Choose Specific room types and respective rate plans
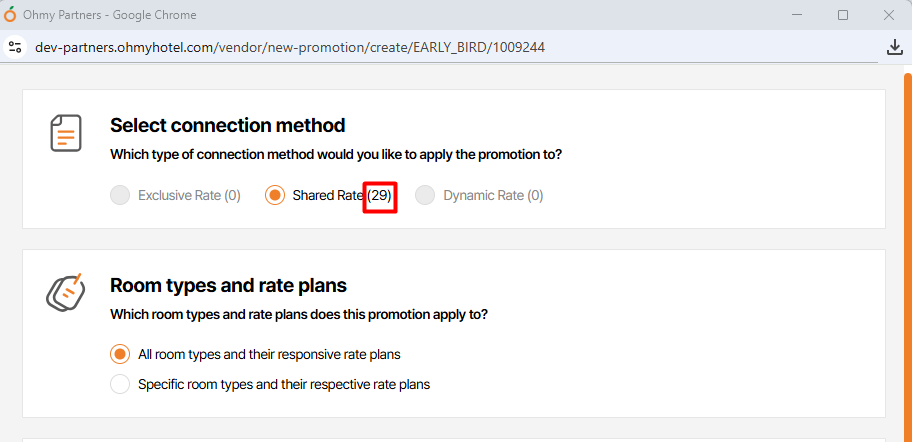The height and width of the screenshot is (442, 912). [x=120, y=384]
